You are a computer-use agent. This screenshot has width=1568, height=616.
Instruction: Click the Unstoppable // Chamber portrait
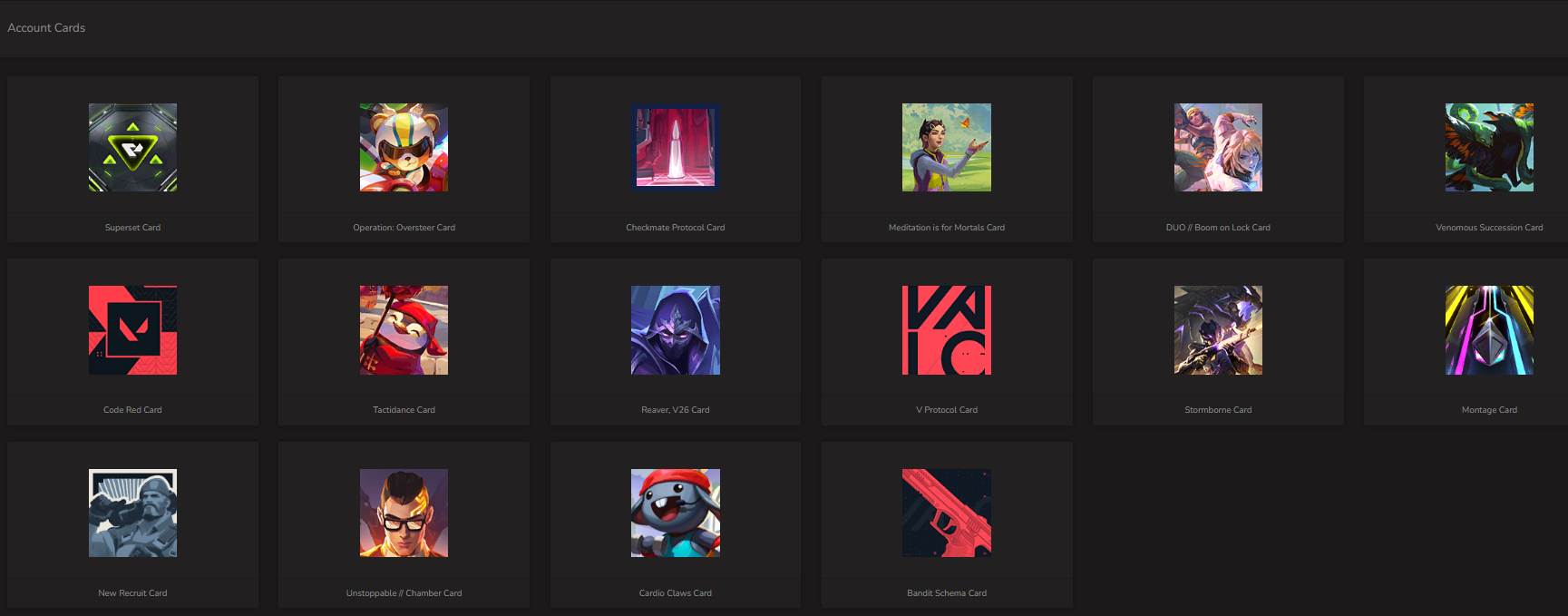pos(404,513)
